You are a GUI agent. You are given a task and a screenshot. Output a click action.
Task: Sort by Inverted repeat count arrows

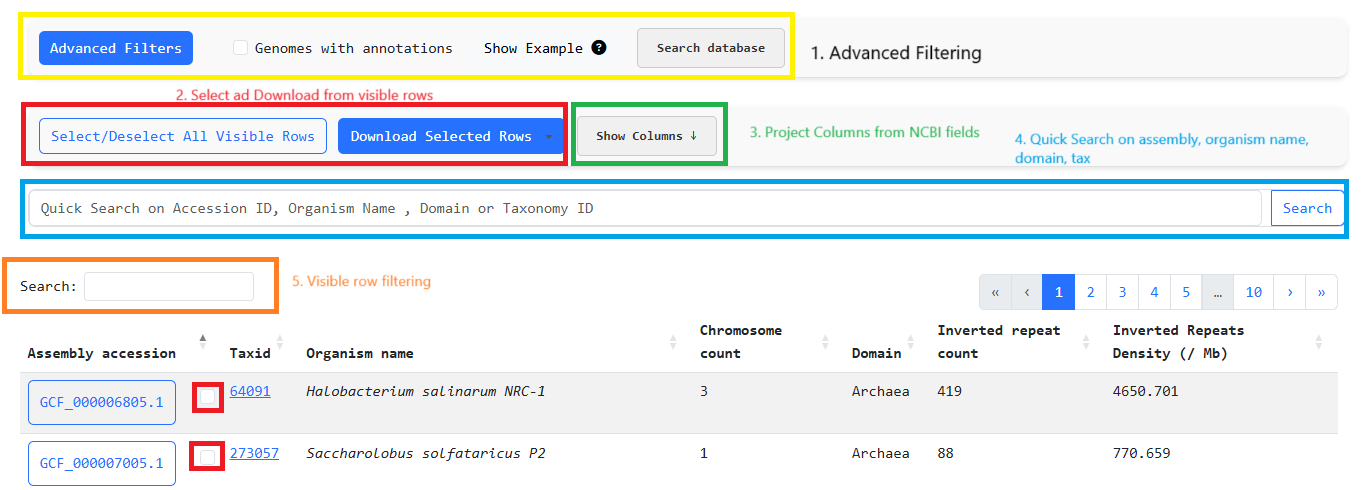click(x=1085, y=341)
